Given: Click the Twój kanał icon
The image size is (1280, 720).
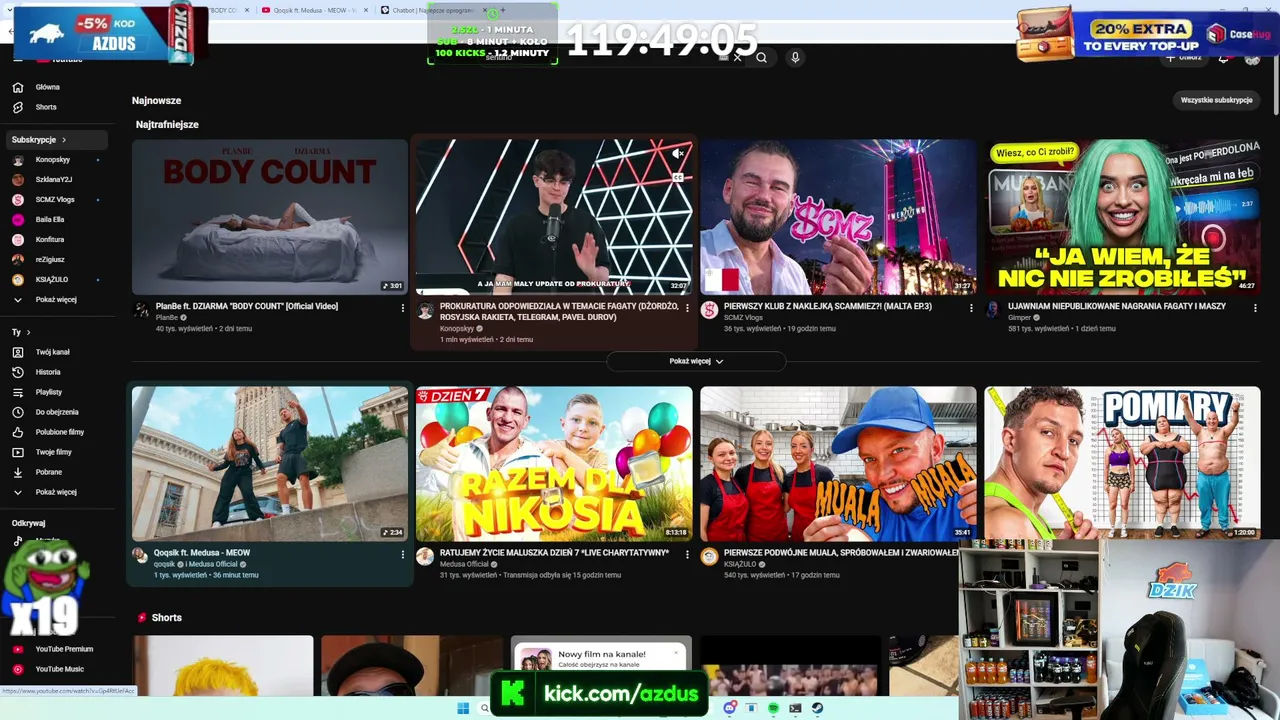Looking at the screenshot, I should point(18,352).
